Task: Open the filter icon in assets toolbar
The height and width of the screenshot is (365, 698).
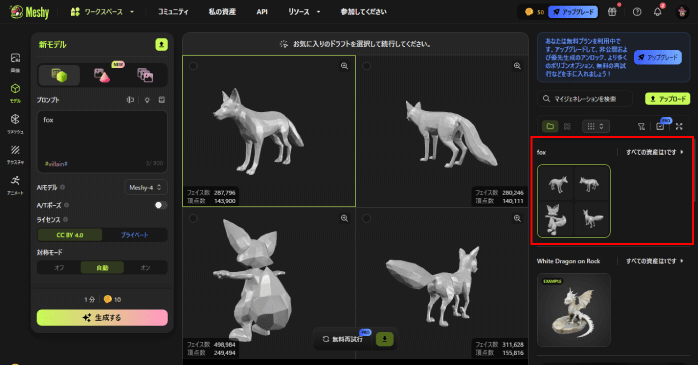Action: pos(641,127)
